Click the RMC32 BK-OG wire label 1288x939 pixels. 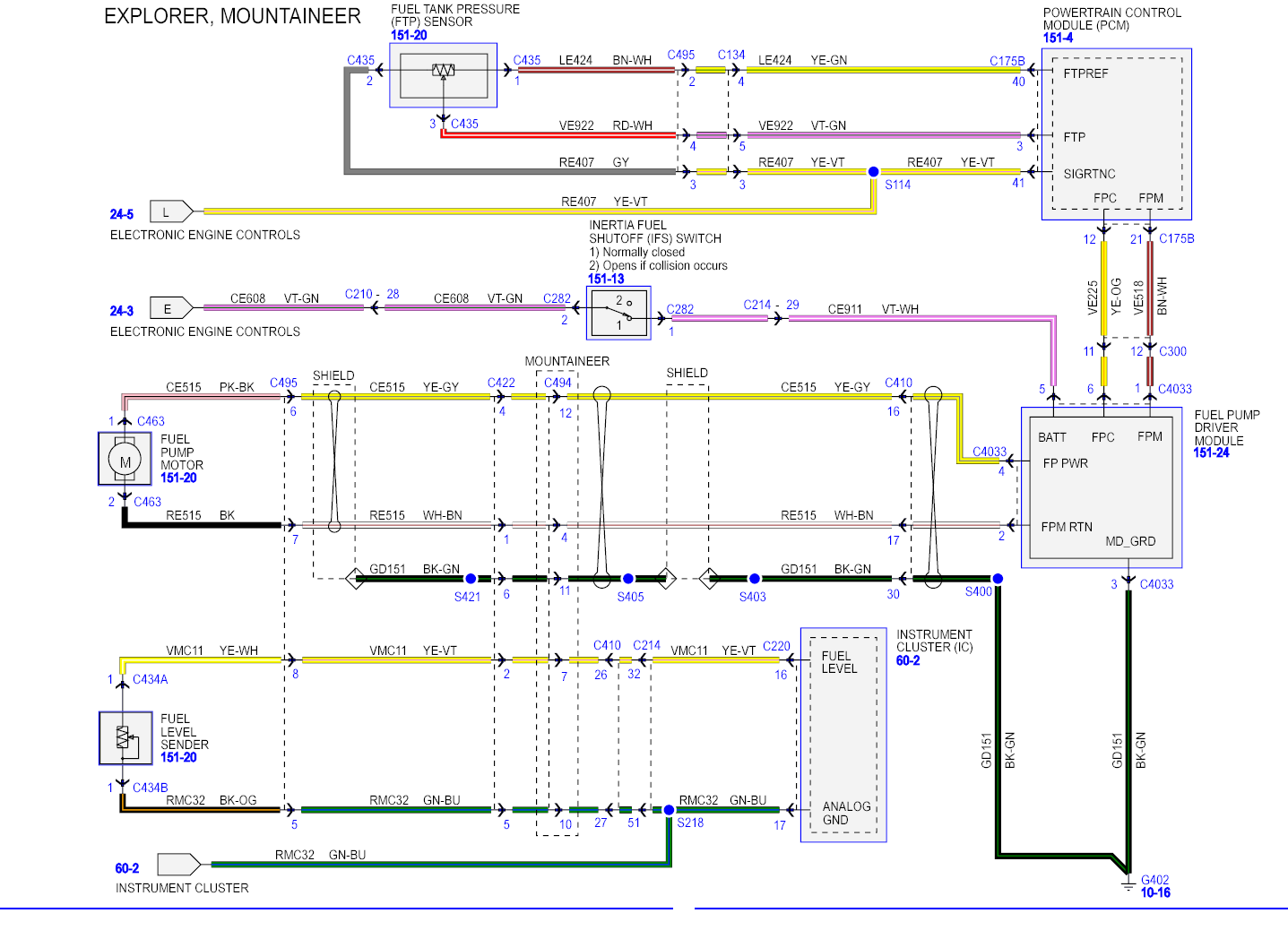pos(211,800)
